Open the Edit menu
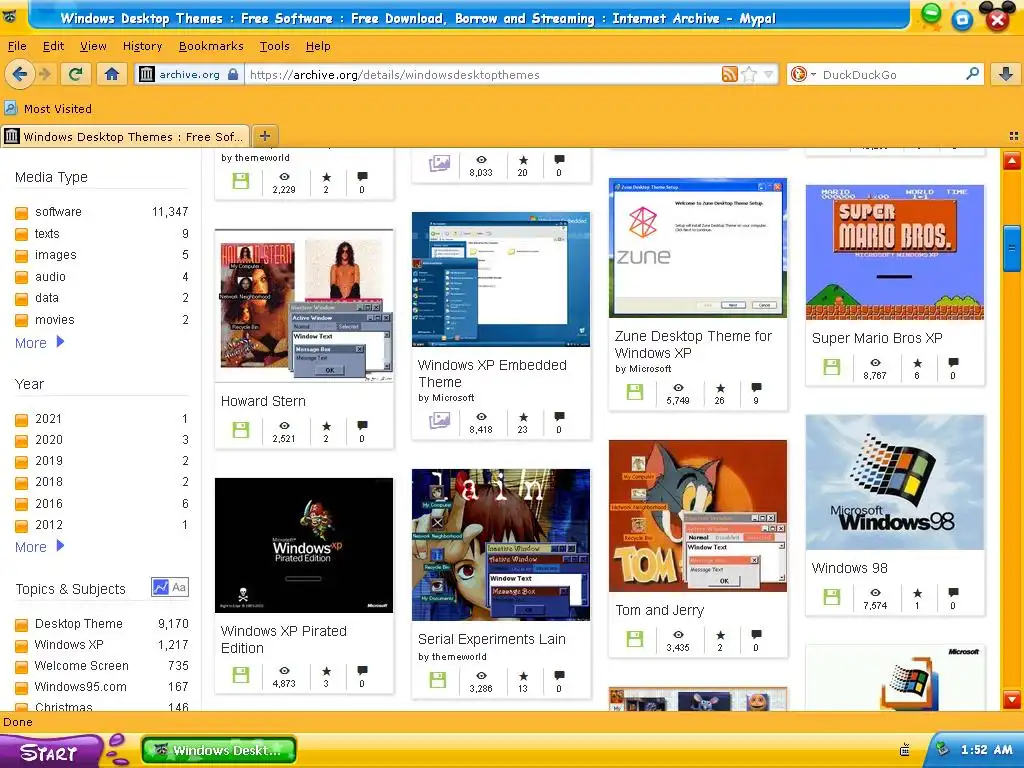This screenshot has height=768, width=1024. click(53, 46)
